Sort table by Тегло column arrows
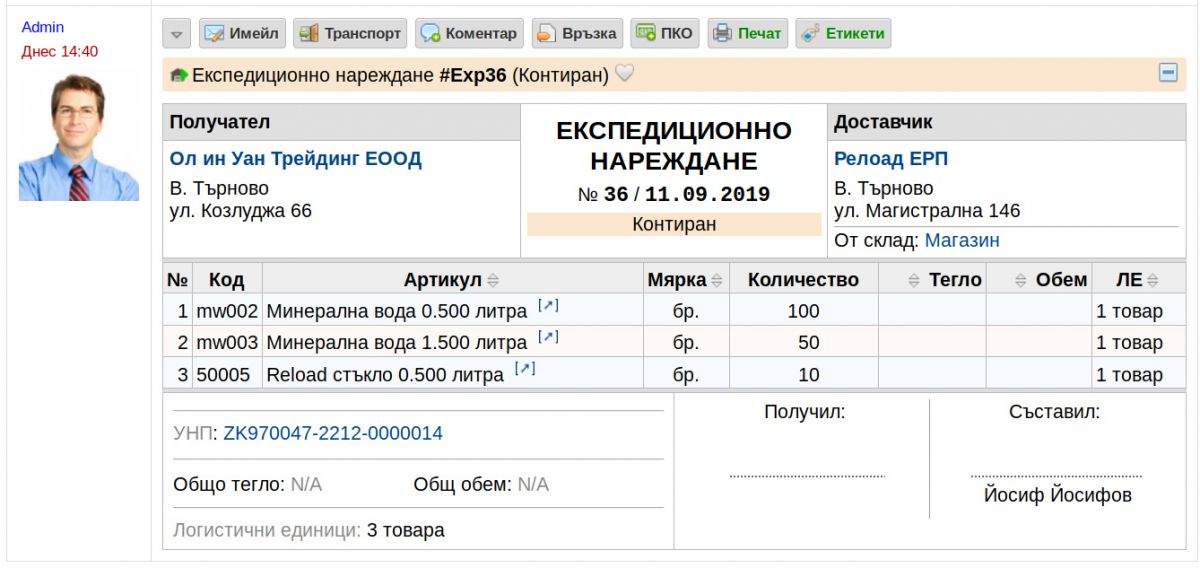 [914, 280]
